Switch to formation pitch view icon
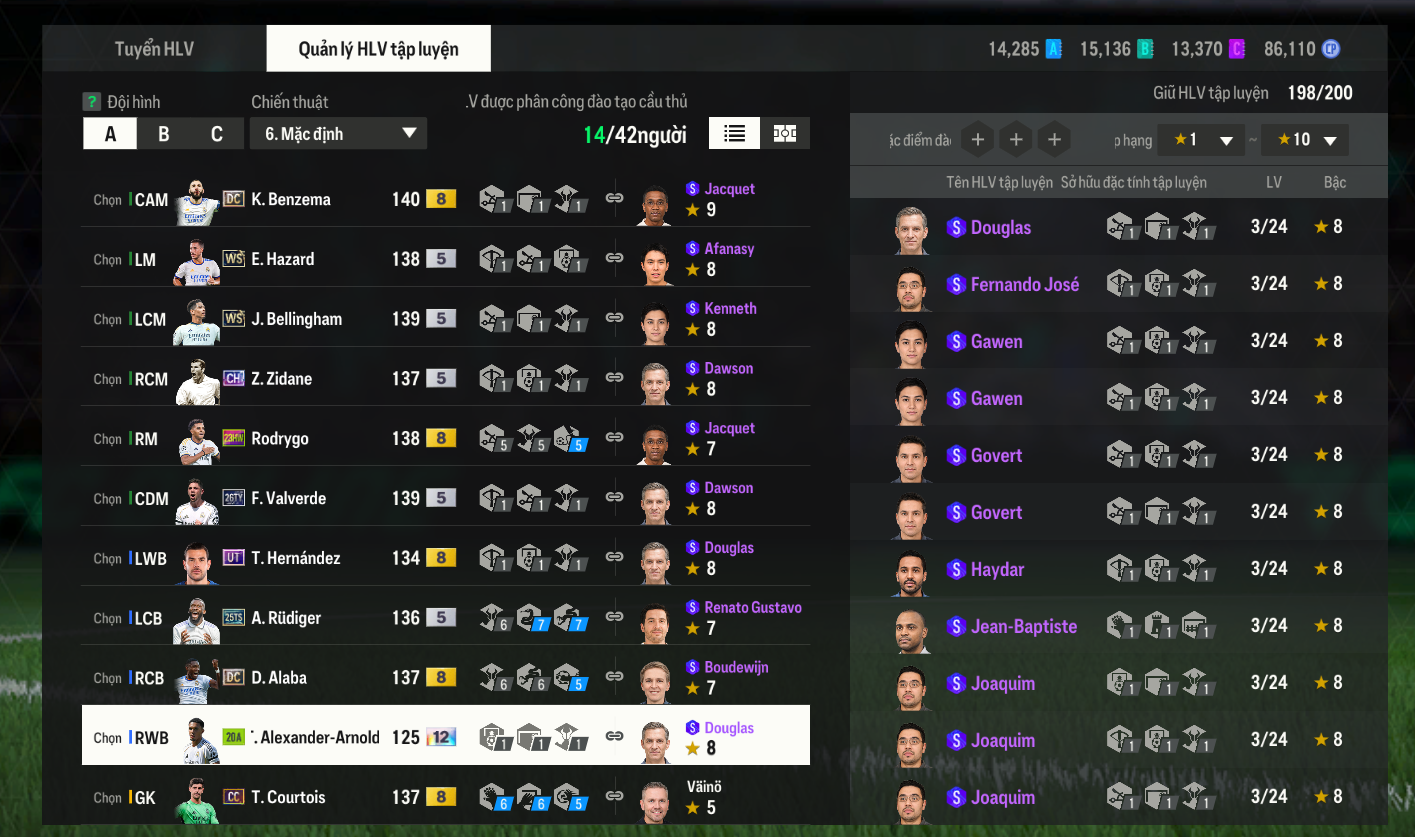1415x837 pixels. coord(785,133)
